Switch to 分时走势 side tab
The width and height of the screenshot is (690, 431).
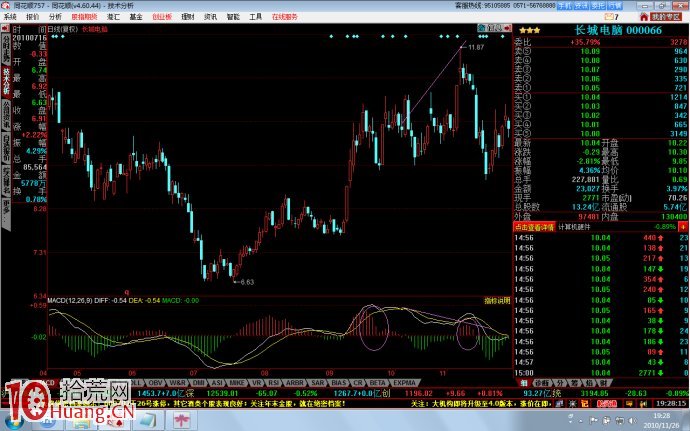6,45
